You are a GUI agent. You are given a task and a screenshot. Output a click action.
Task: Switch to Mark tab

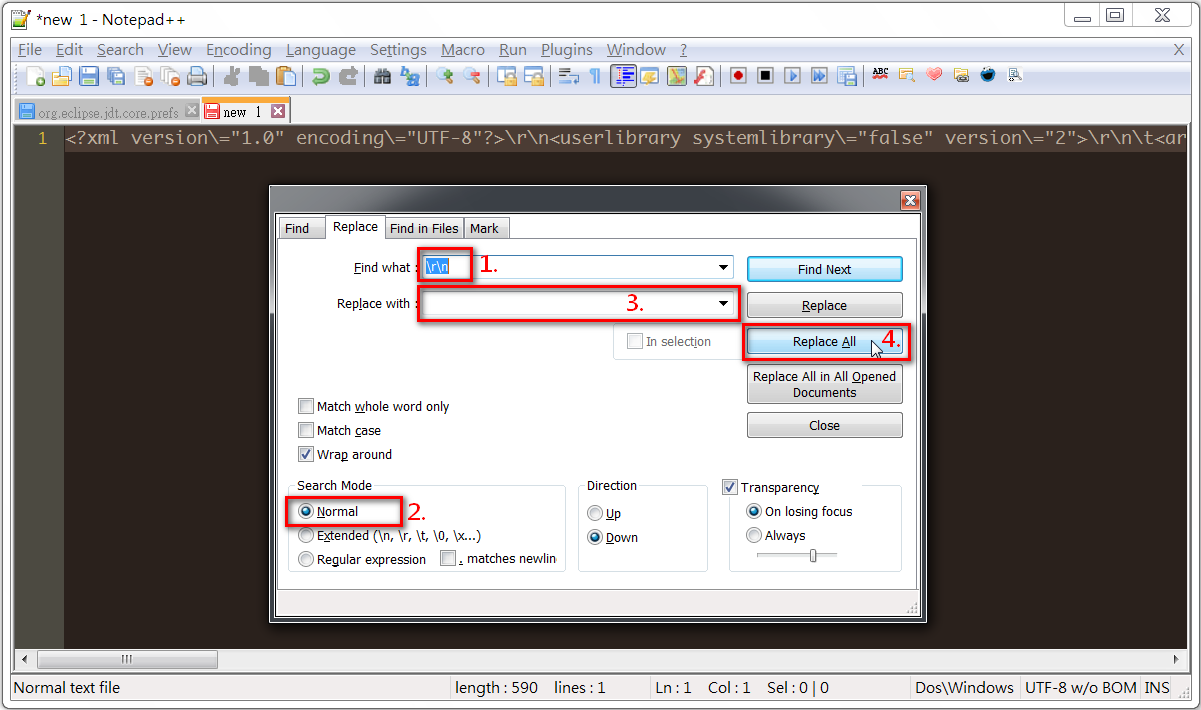[484, 228]
